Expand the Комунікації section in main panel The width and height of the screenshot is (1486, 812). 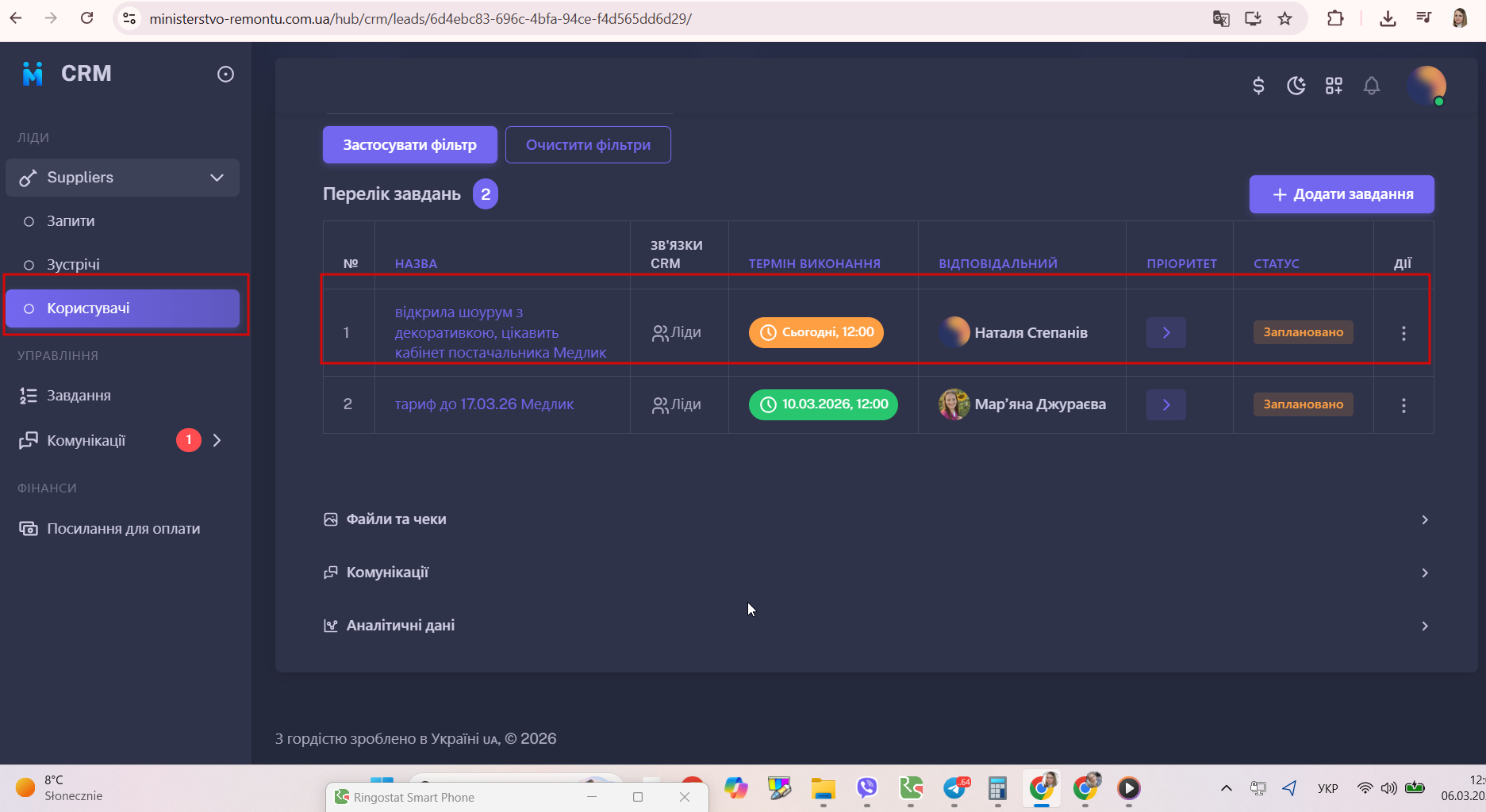coord(877,573)
